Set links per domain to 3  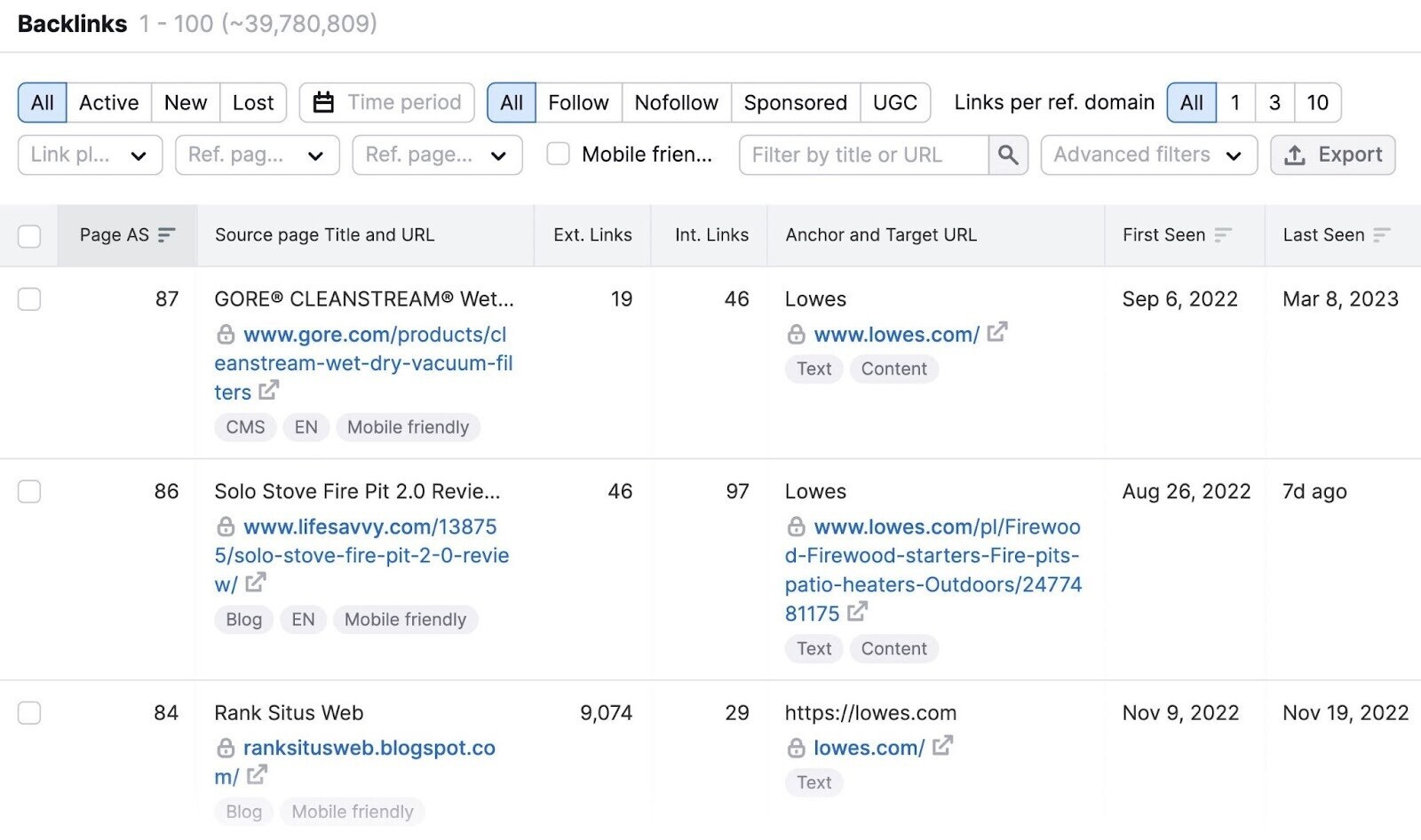point(1274,102)
